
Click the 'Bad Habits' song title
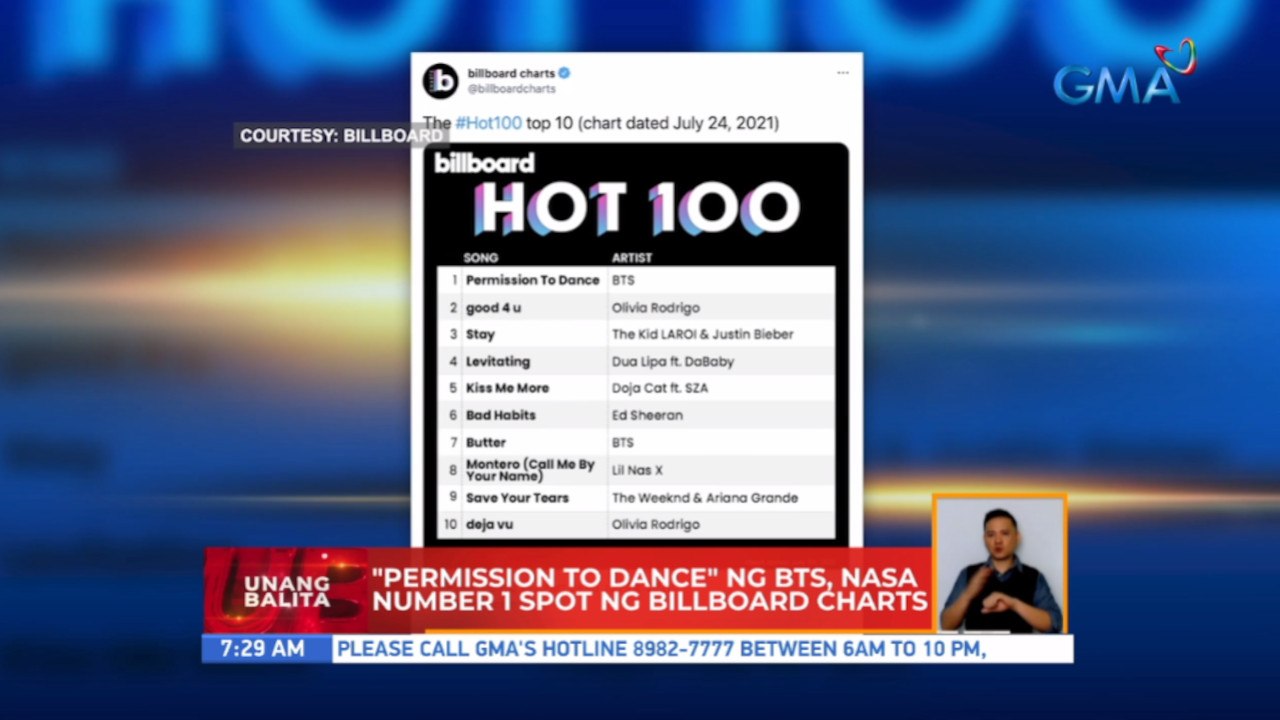coord(501,415)
